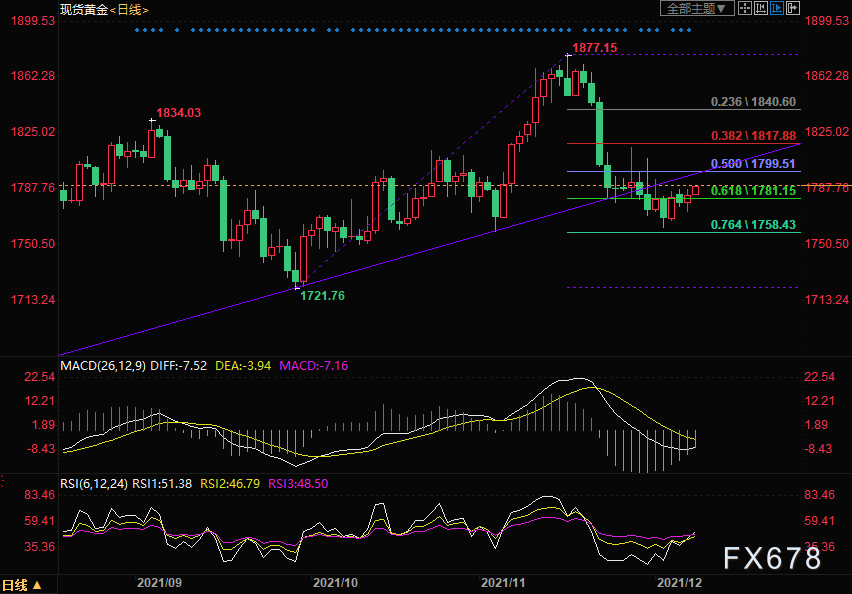Click the panel expand-right arrow icon
Image resolution: width=852 pixels, height=594 pixels.
tap(793, 8)
